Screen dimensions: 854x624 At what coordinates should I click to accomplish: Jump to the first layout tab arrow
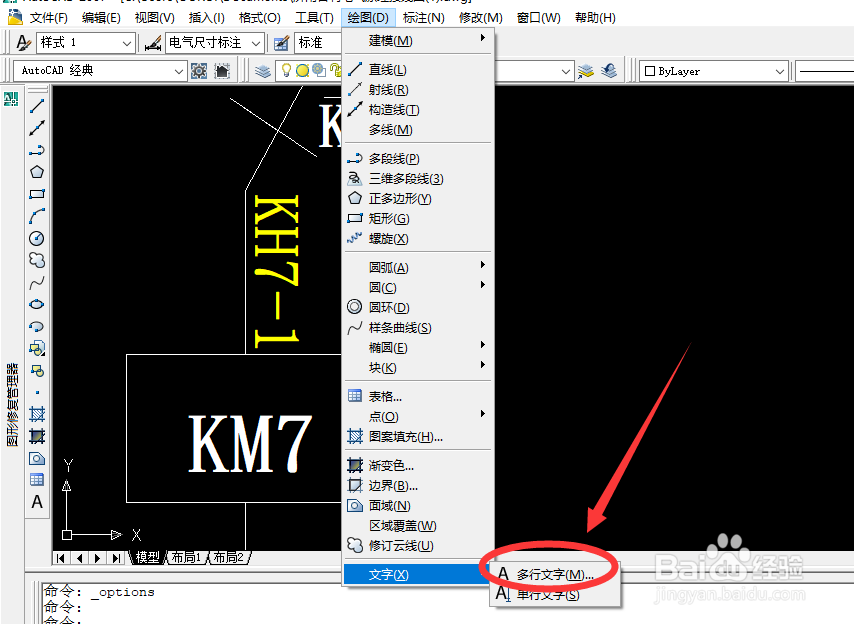[61, 558]
